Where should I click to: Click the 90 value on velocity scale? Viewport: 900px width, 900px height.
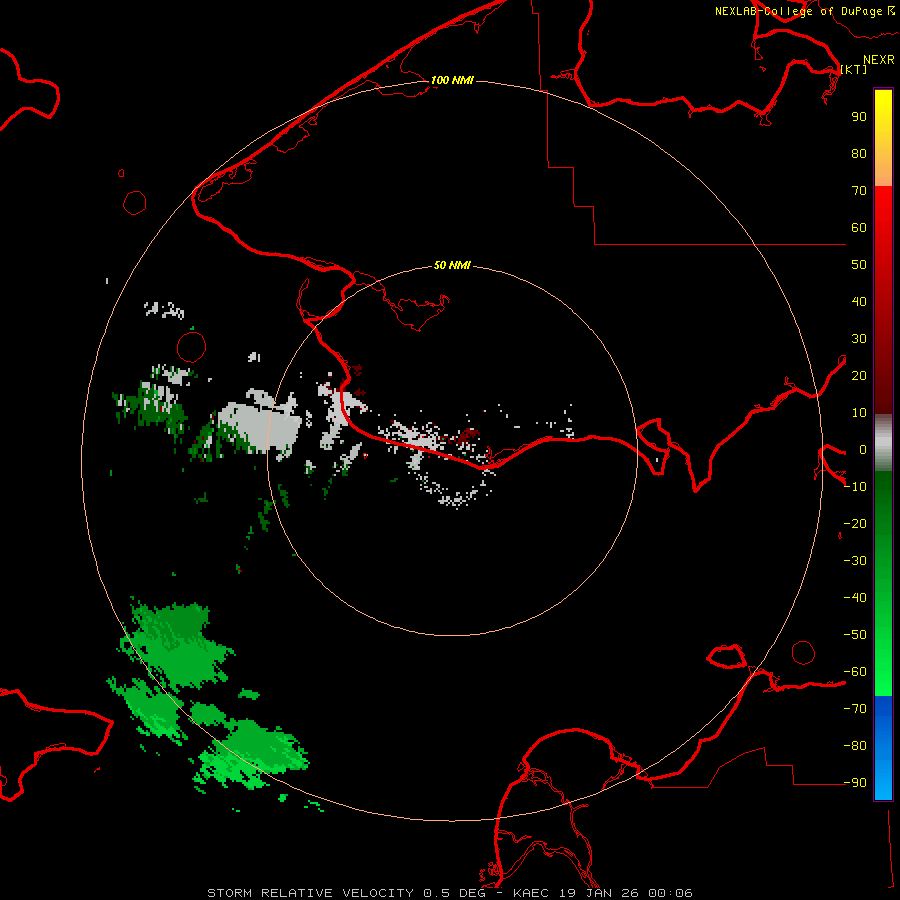point(859,117)
